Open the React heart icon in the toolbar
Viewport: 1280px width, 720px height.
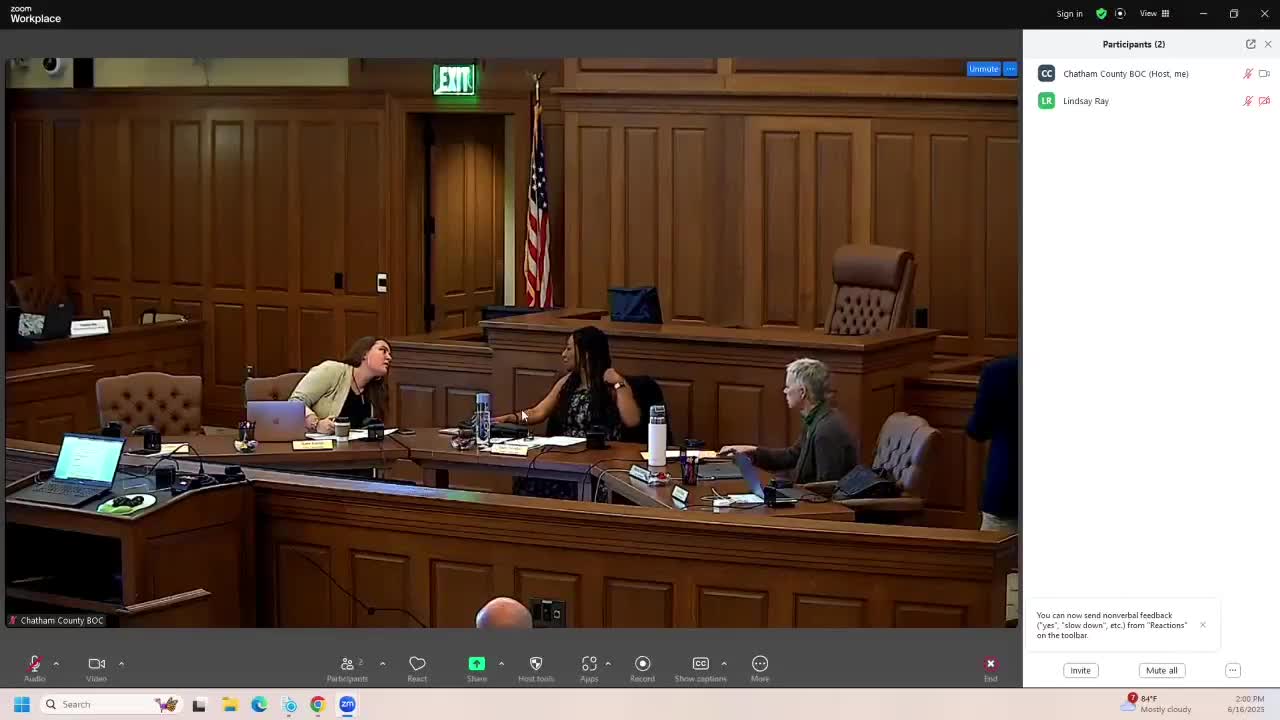coord(417,668)
